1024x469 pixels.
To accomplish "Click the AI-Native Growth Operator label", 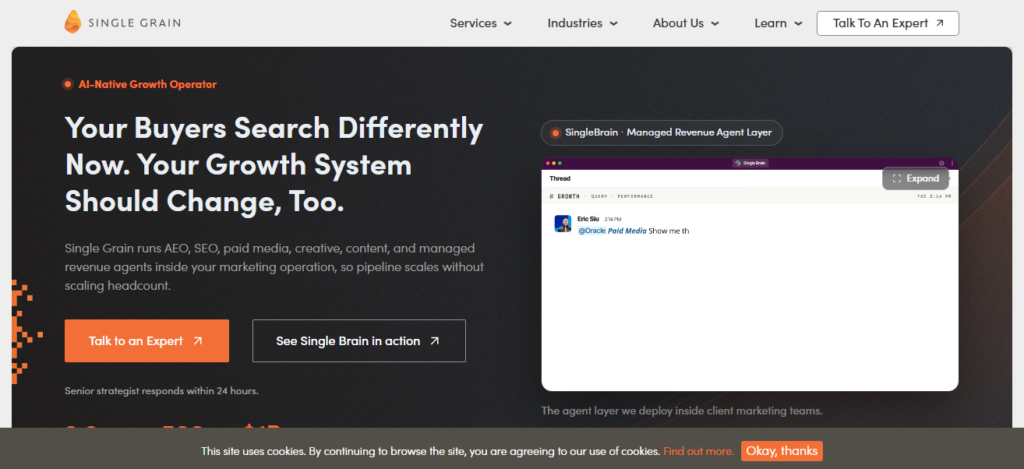I will pos(139,84).
